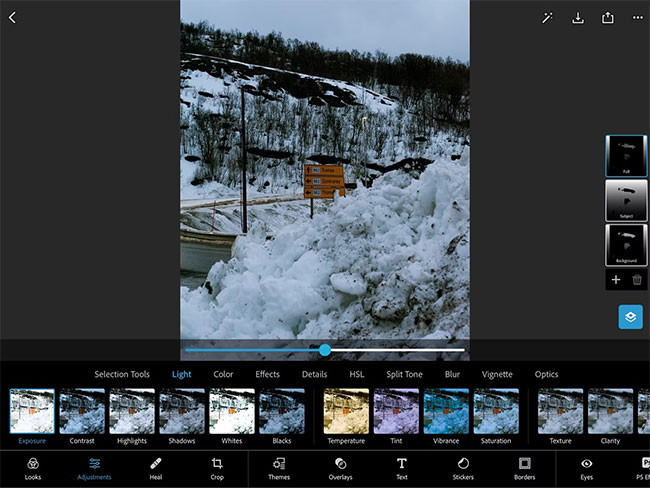Switch to the Details tab
The height and width of the screenshot is (488, 650).
[315, 374]
